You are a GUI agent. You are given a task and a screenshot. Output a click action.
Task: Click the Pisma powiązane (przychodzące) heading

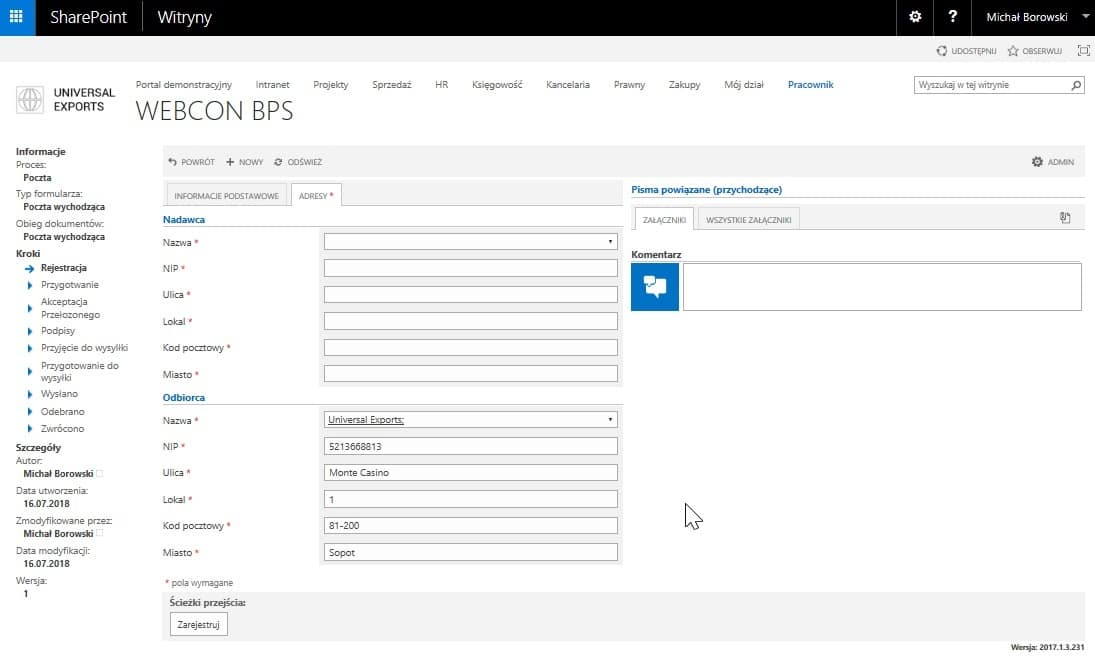click(x=706, y=190)
